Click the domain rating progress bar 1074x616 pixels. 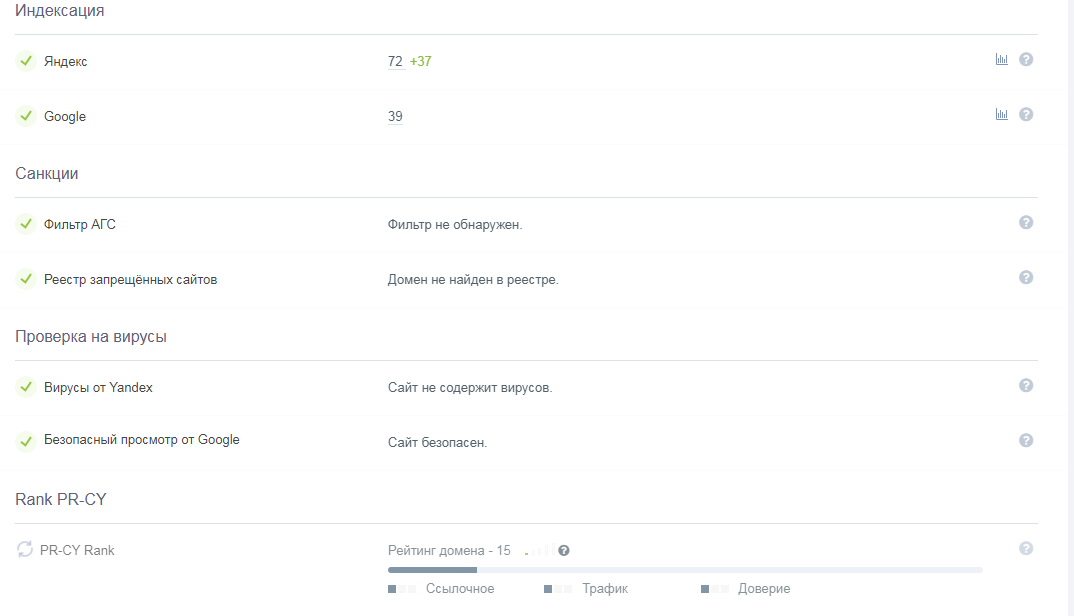pyautogui.click(x=685, y=570)
